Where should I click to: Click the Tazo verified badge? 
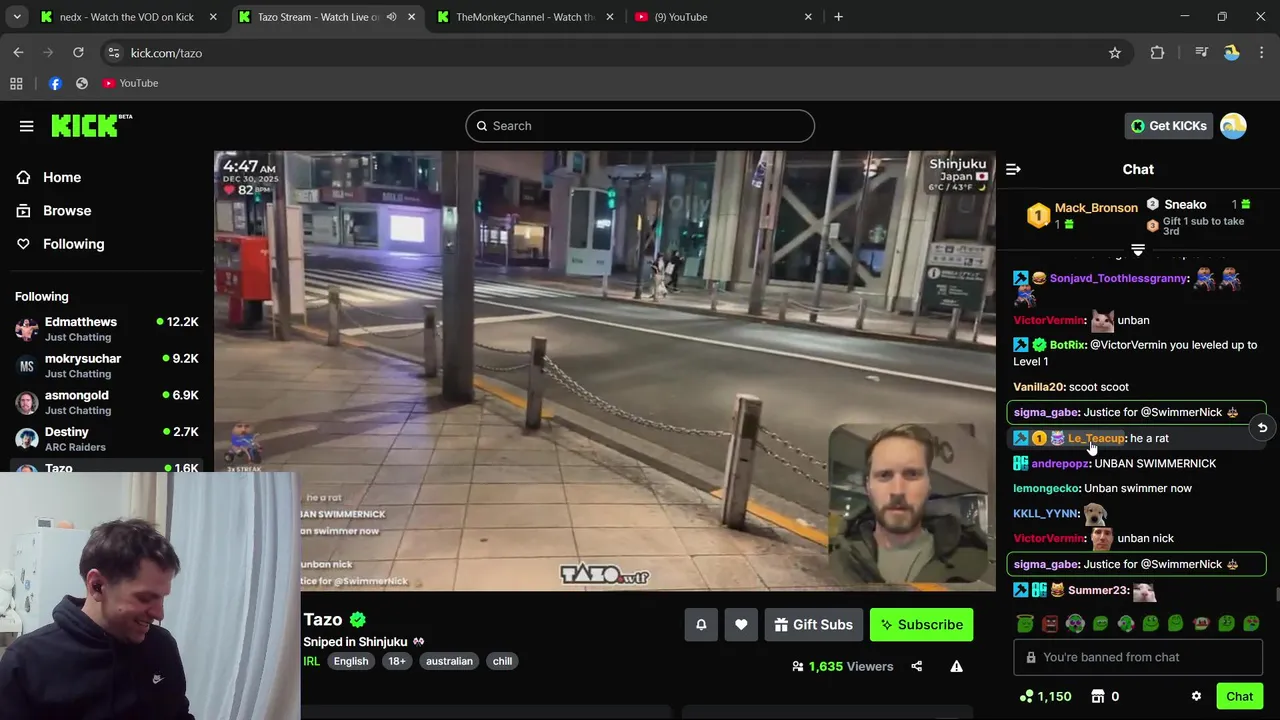pos(358,620)
